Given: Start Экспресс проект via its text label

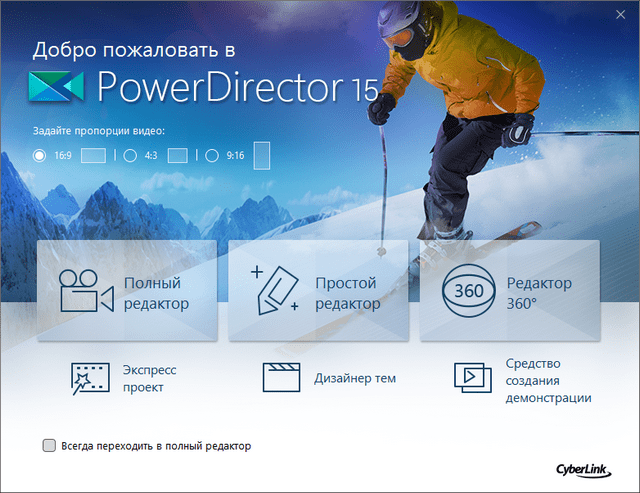Looking at the screenshot, I should click(150, 377).
